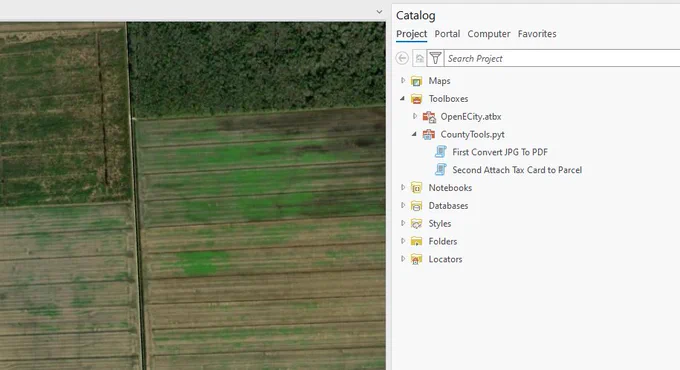The image size is (680, 370).
Task: Open the ribbon collapse chevron above the map
Action: (x=379, y=12)
